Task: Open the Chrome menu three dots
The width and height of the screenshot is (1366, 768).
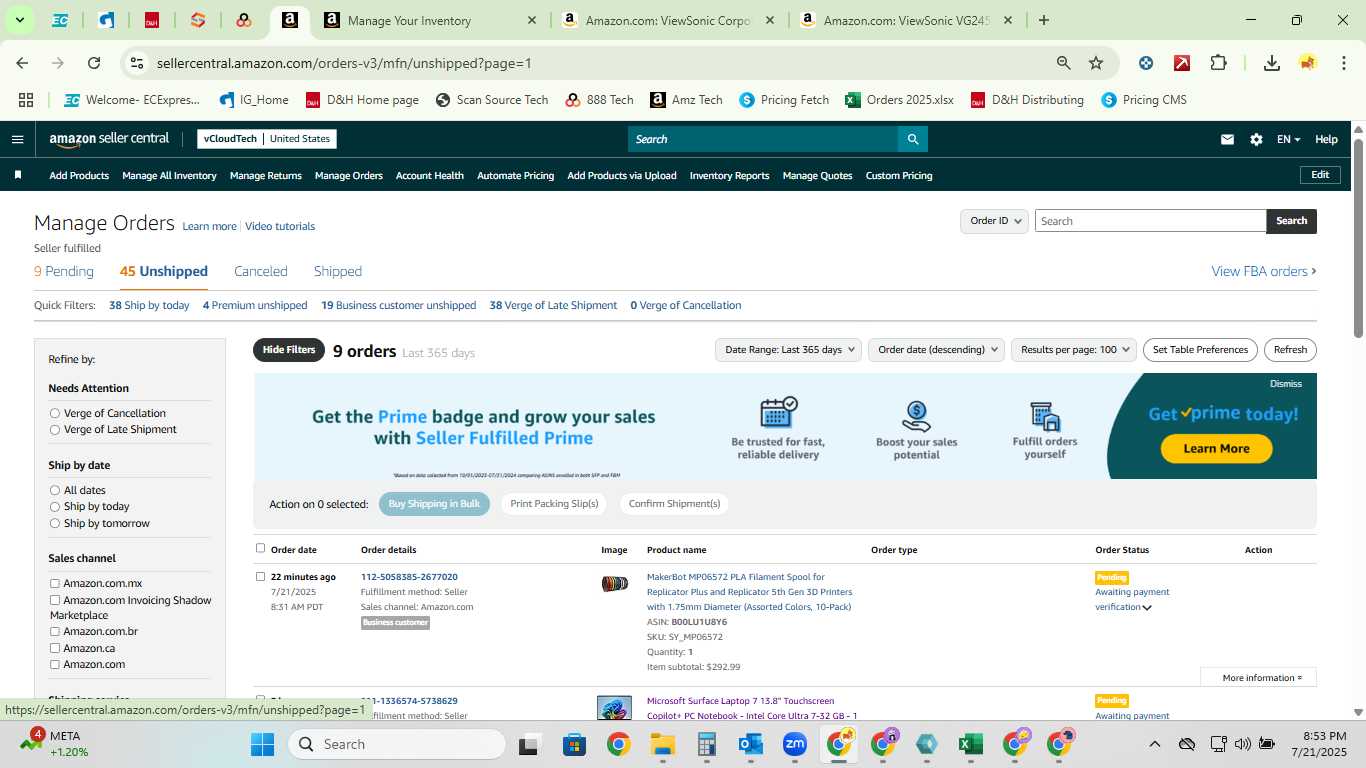Action: point(1343,63)
